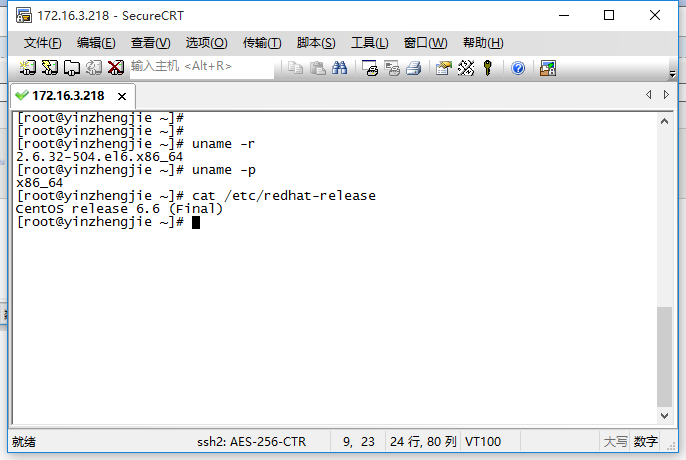686x460 pixels.
Task: Click the Print printer icon
Action: 413,68
